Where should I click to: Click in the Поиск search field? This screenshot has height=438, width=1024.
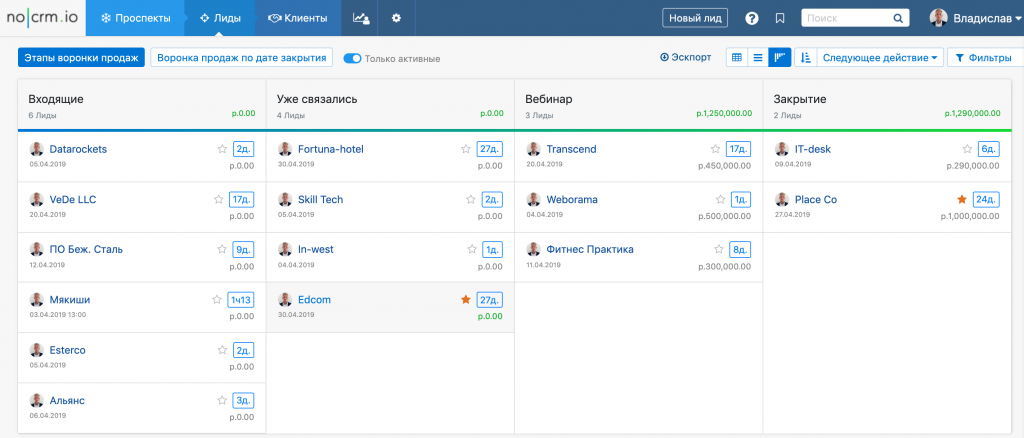(x=846, y=18)
